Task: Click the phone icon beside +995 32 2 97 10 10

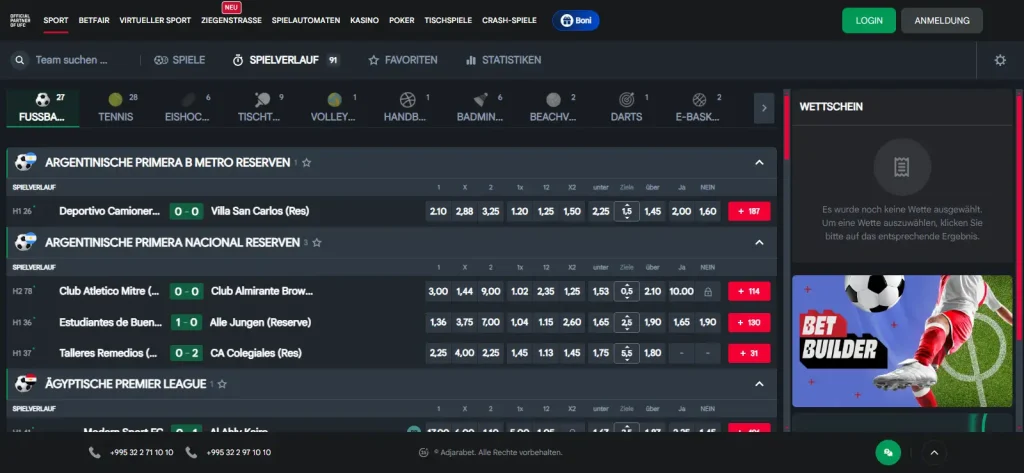Action: [x=191, y=452]
